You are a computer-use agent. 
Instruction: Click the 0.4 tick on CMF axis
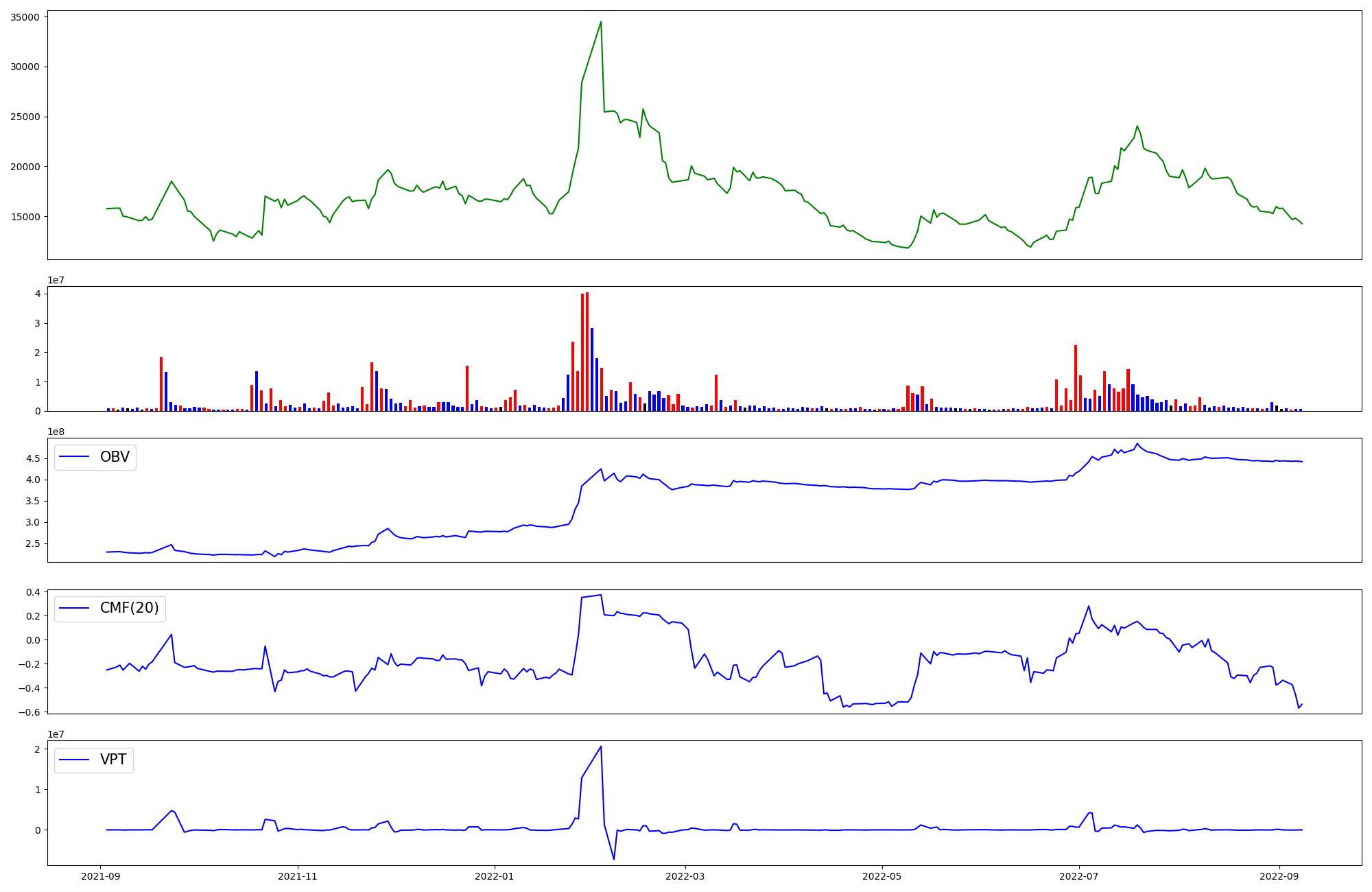tap(34, 591)
